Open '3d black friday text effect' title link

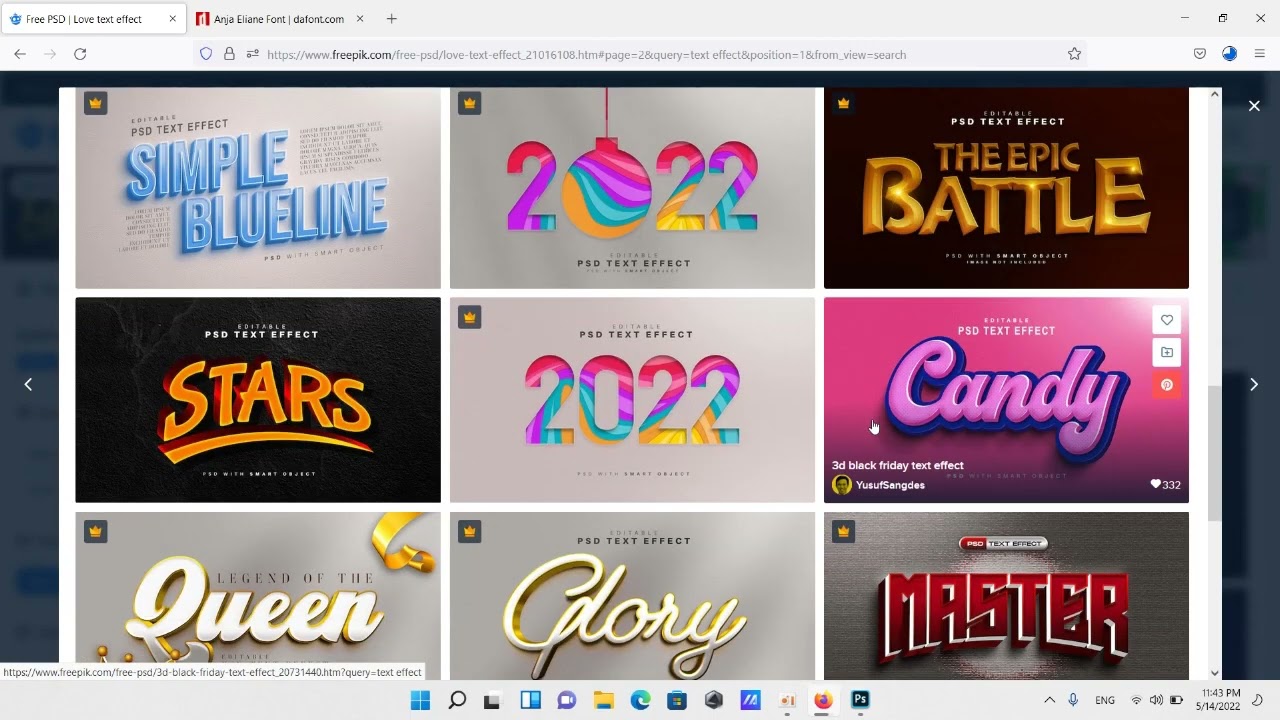click(898, 465)
